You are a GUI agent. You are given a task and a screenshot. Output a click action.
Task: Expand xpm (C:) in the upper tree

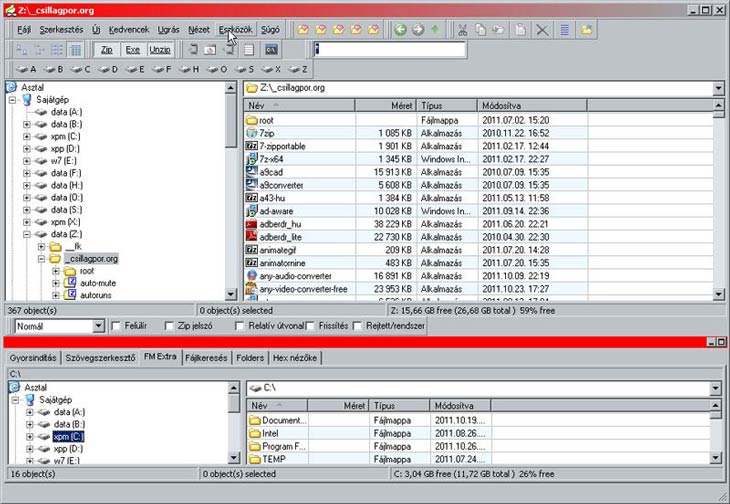tap(27, 136)
